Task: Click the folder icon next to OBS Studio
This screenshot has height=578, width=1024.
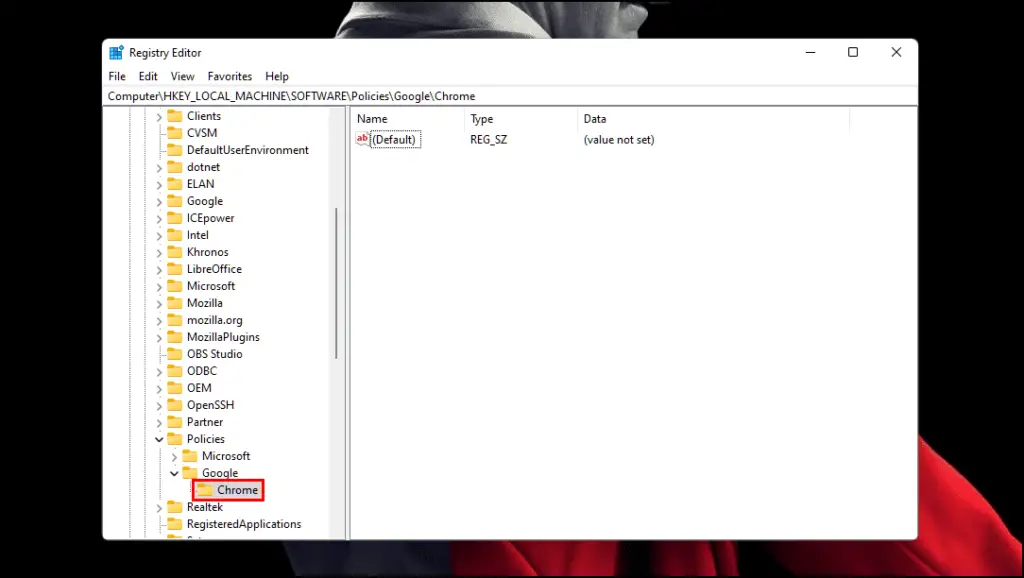Action: click(174, 354)
